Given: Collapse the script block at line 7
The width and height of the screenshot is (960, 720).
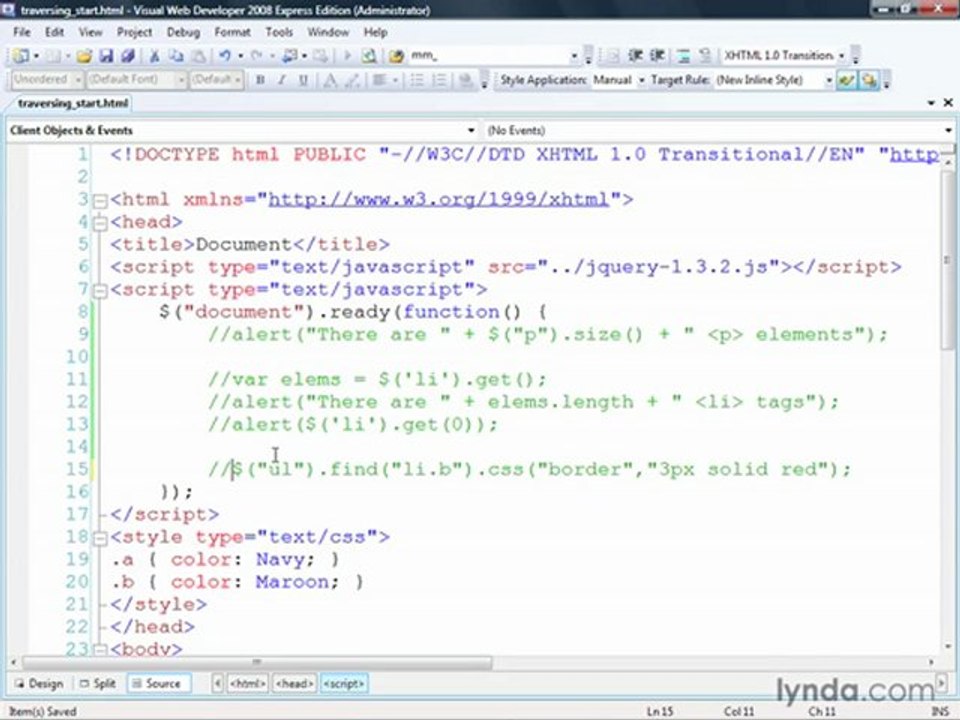Looking at the screenshot, I should [x=100, y=290].
